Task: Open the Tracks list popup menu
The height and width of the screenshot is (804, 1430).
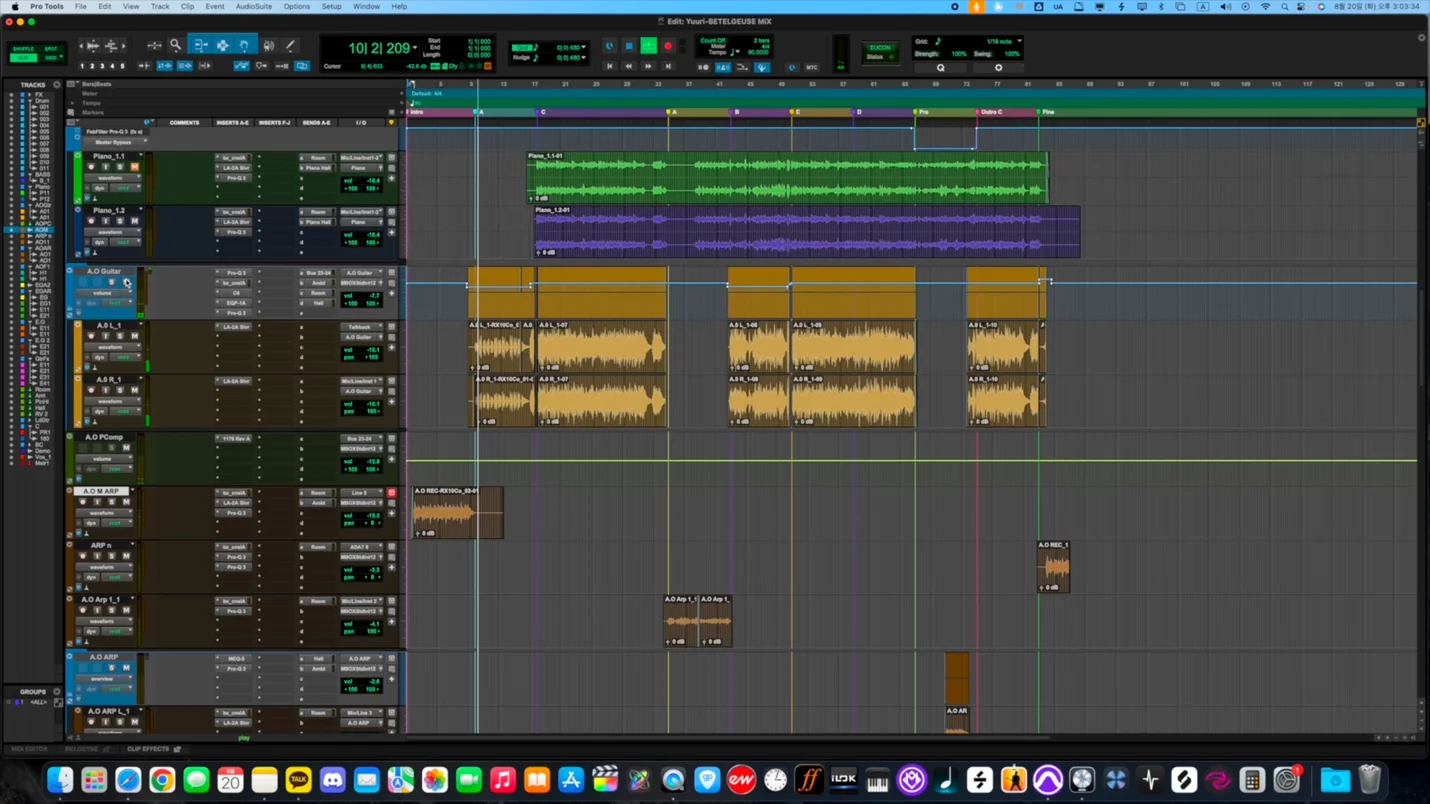Action: 56,85
